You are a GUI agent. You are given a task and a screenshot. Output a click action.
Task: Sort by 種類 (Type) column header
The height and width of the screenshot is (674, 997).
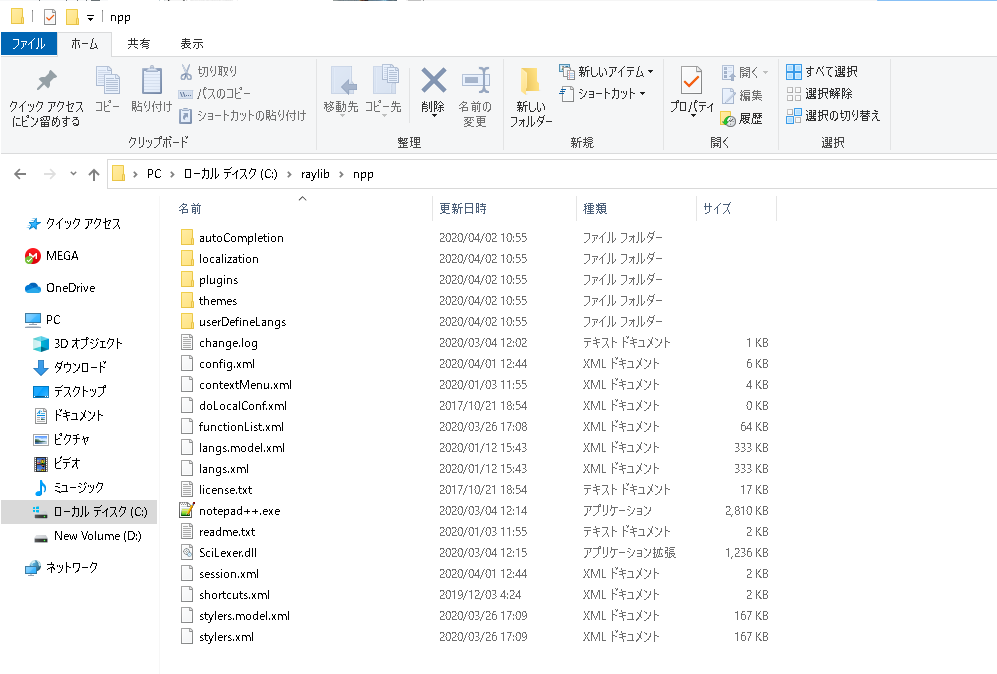click(595, 209)
